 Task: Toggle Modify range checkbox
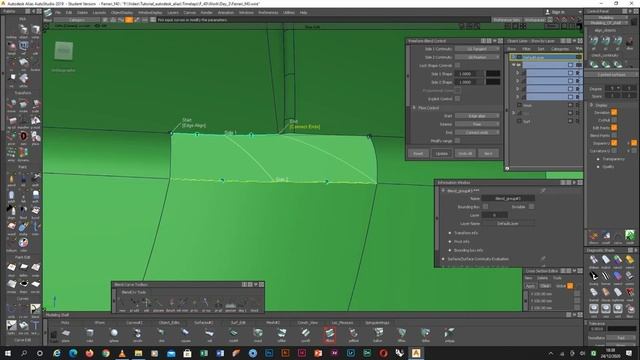point(458,140)
